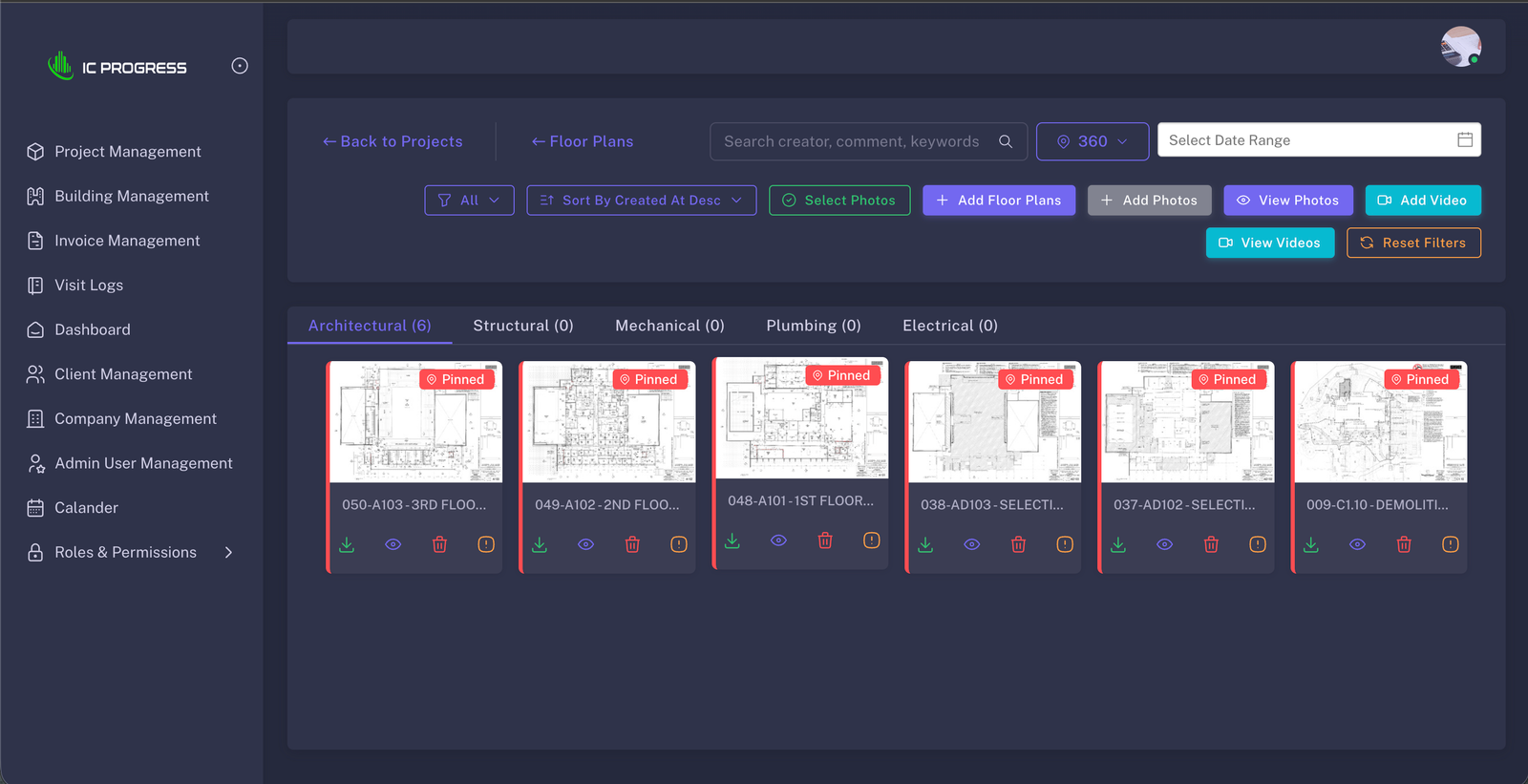
Task: Delete the 037-AD102-SELECTI... plan
Action: coord(1211,544)
